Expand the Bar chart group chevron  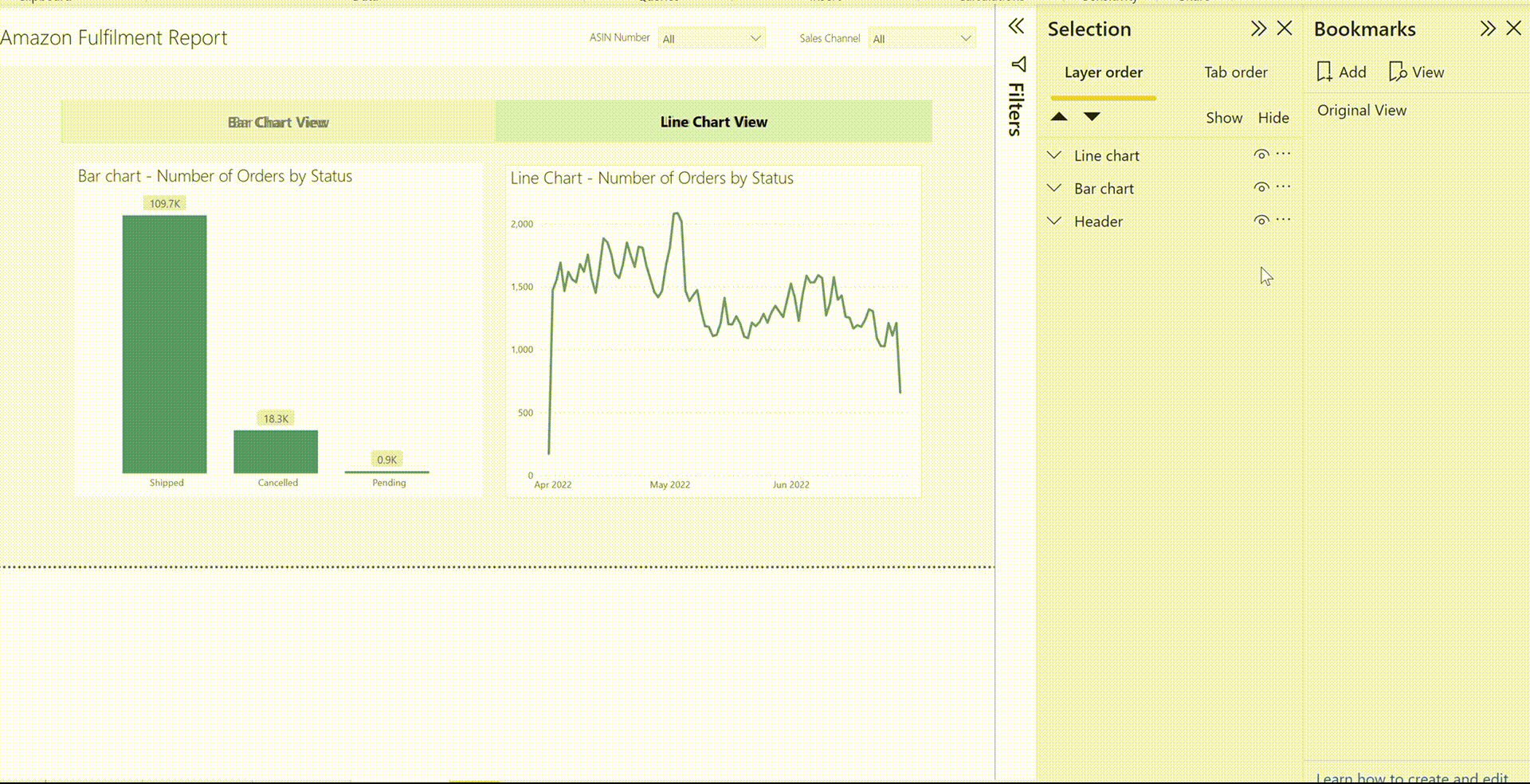(1054, 188)
